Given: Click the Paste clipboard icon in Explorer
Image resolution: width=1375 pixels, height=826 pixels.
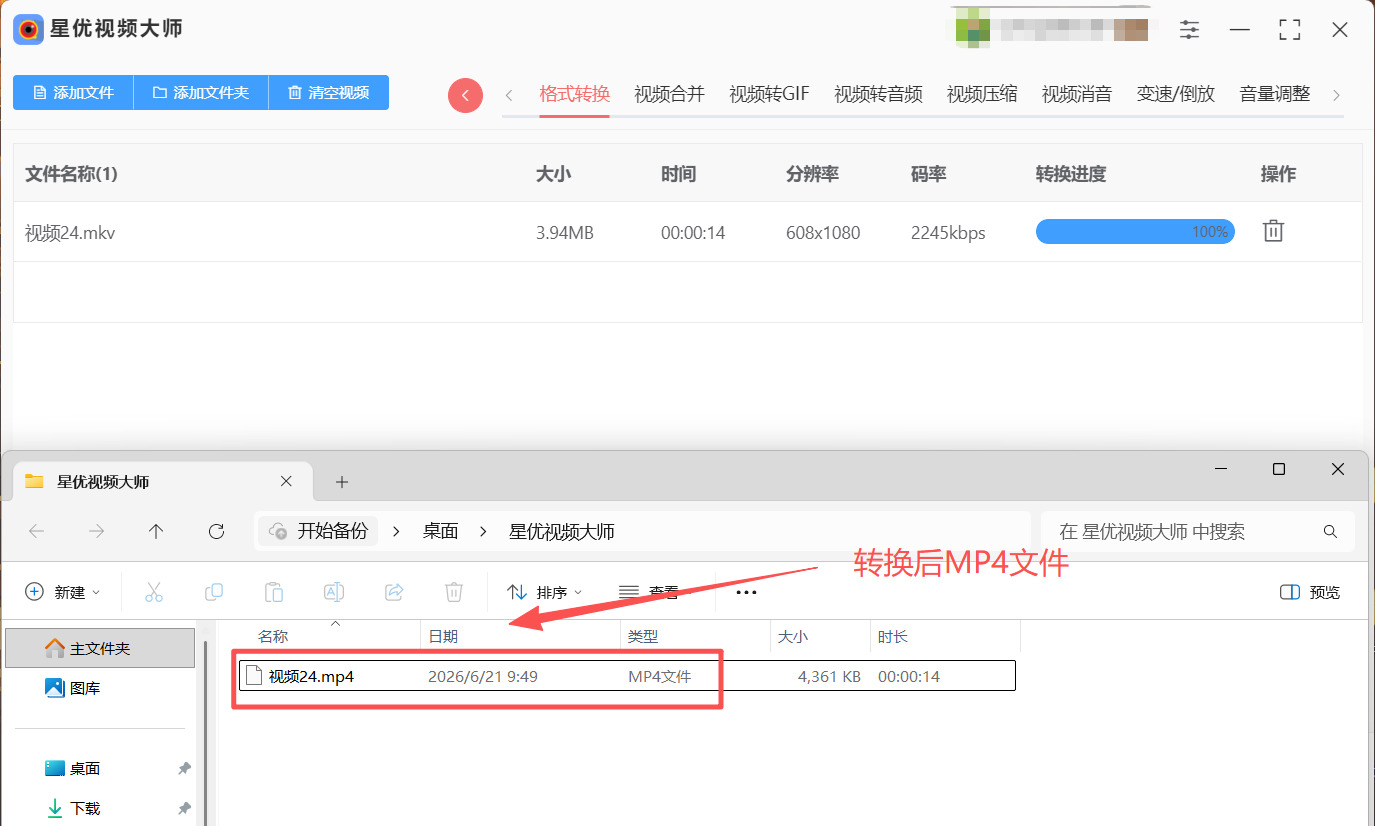Looking at the screenshot, I should [x=274, y=592].
